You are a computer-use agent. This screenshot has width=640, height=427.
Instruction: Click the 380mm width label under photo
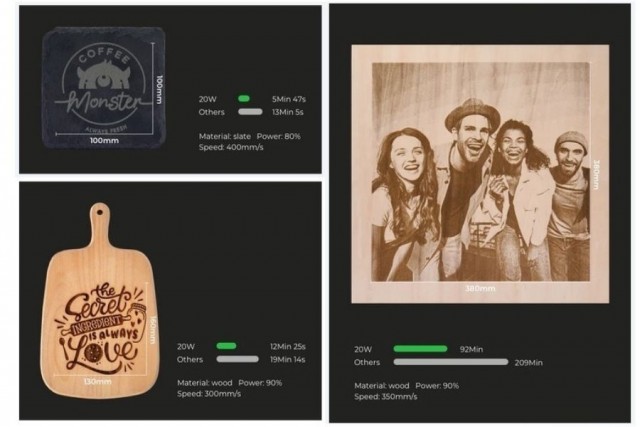pos(480,289)
